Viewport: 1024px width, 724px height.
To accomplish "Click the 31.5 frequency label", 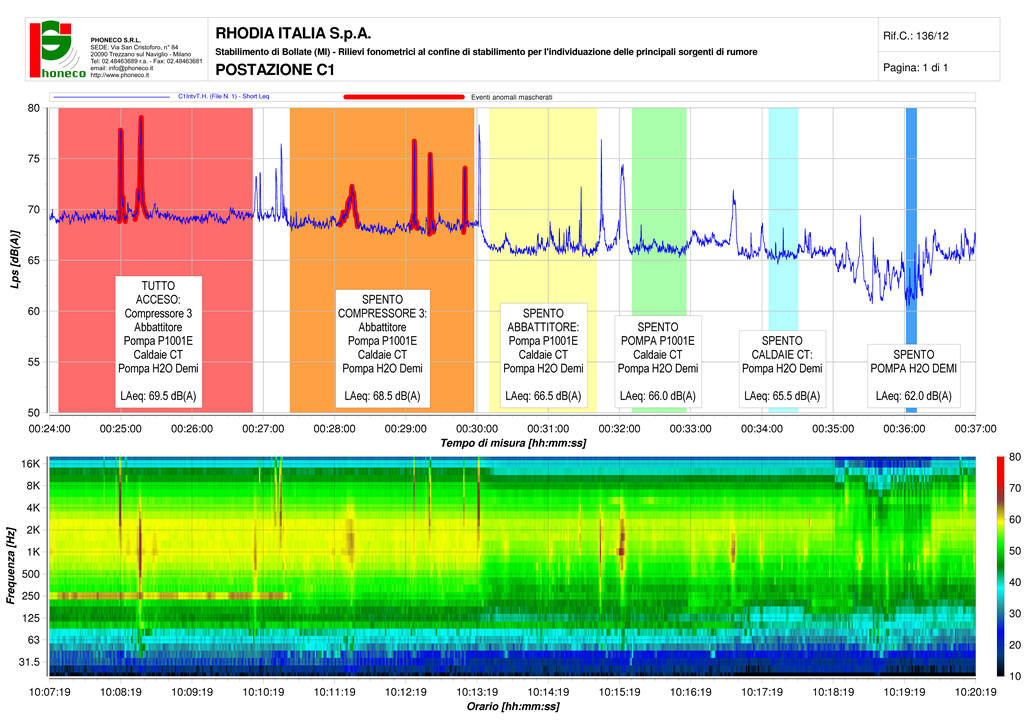I will [29, 662].
